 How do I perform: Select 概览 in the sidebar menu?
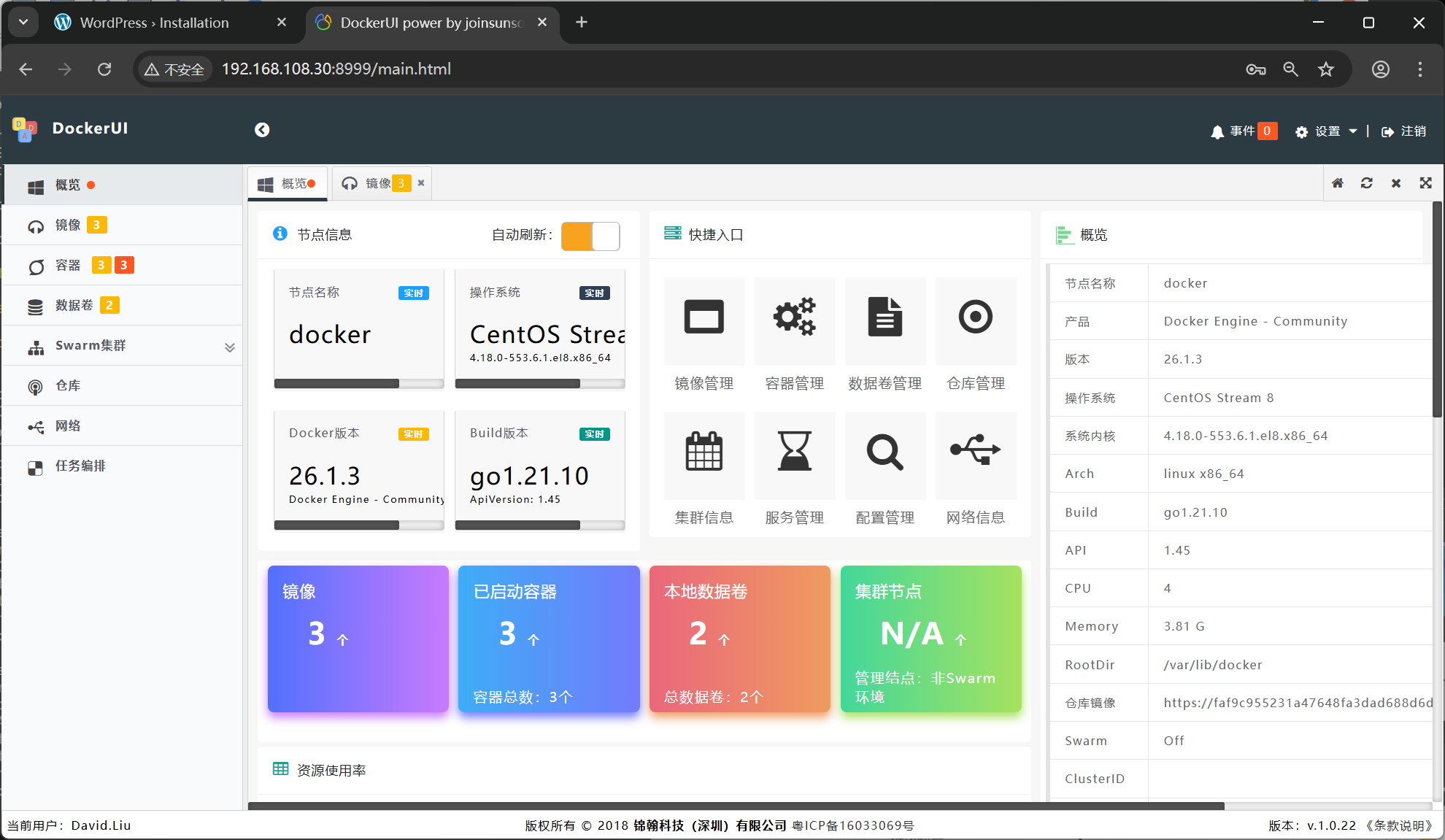click(123, 185)
